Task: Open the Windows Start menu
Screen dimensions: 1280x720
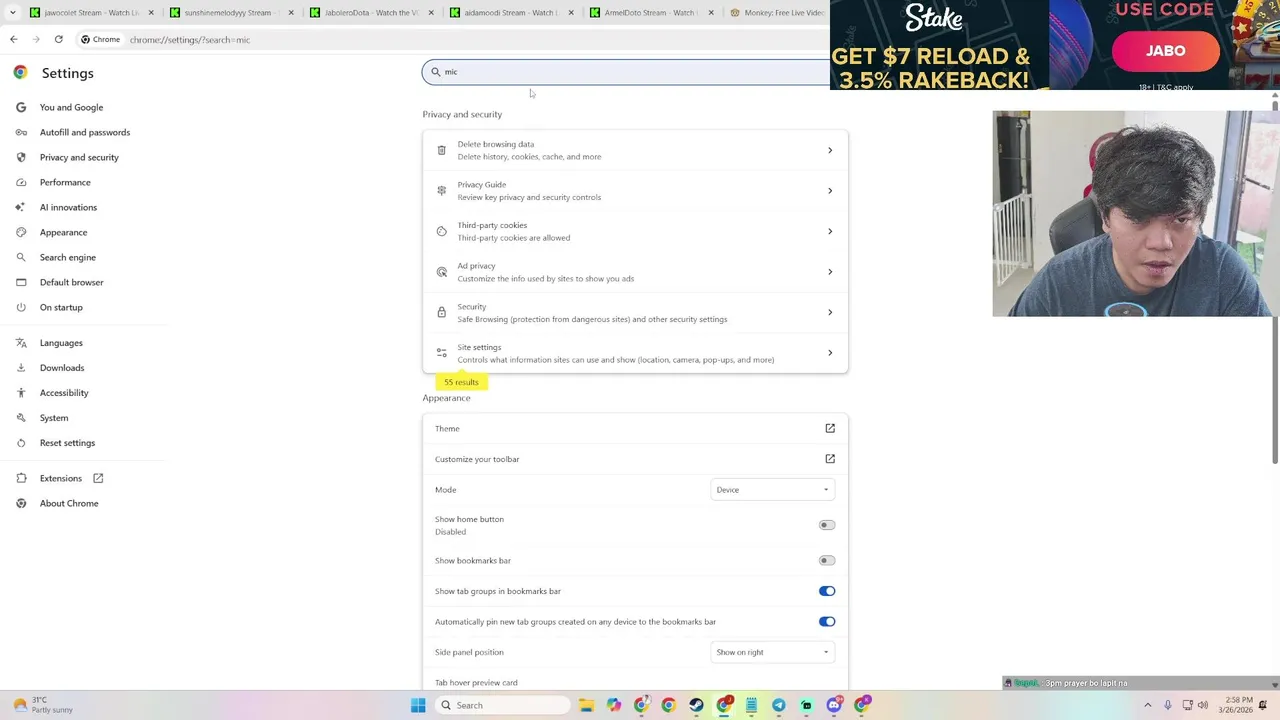Action: point(418,705)
